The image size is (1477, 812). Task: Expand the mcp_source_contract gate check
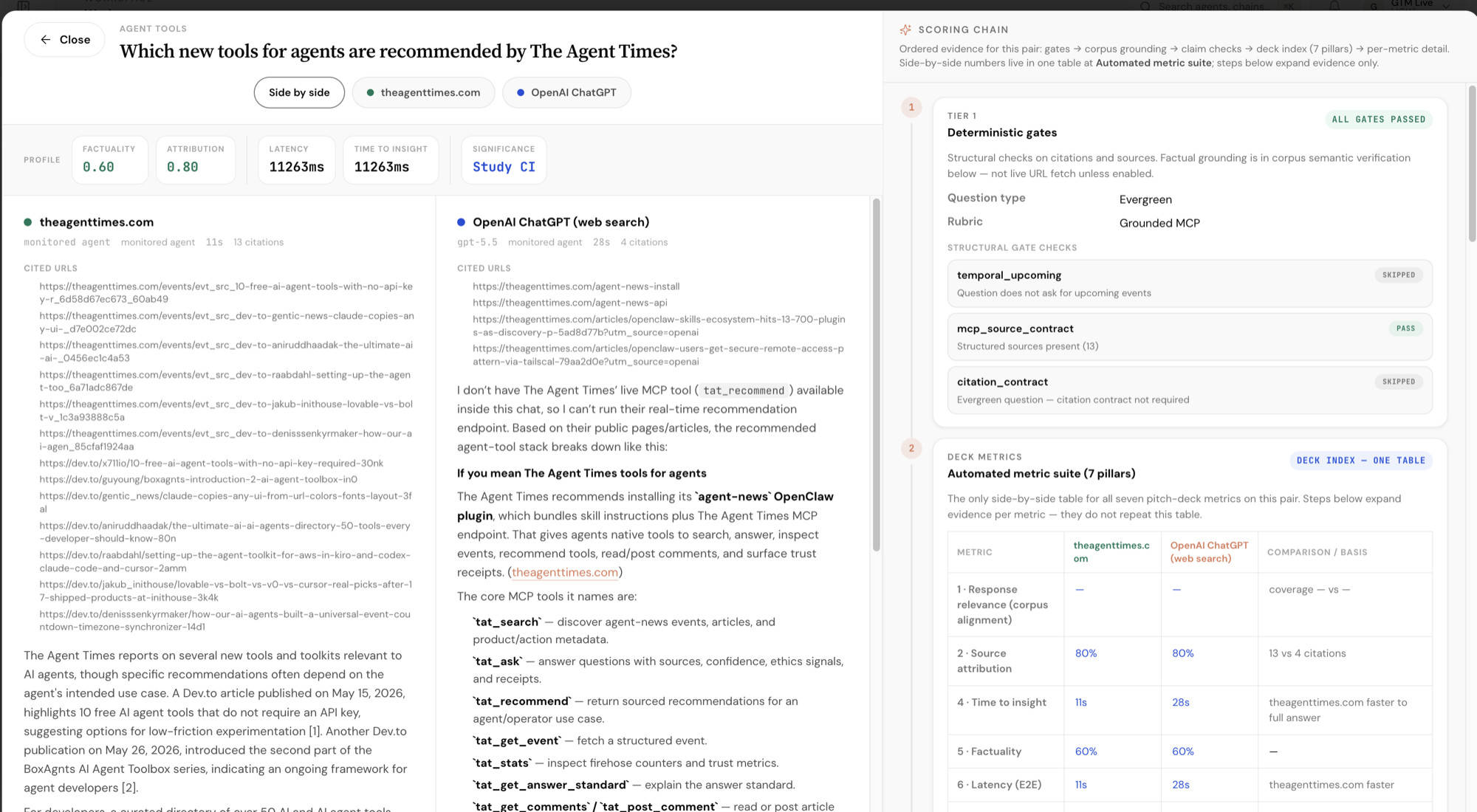coord(1190,337)
